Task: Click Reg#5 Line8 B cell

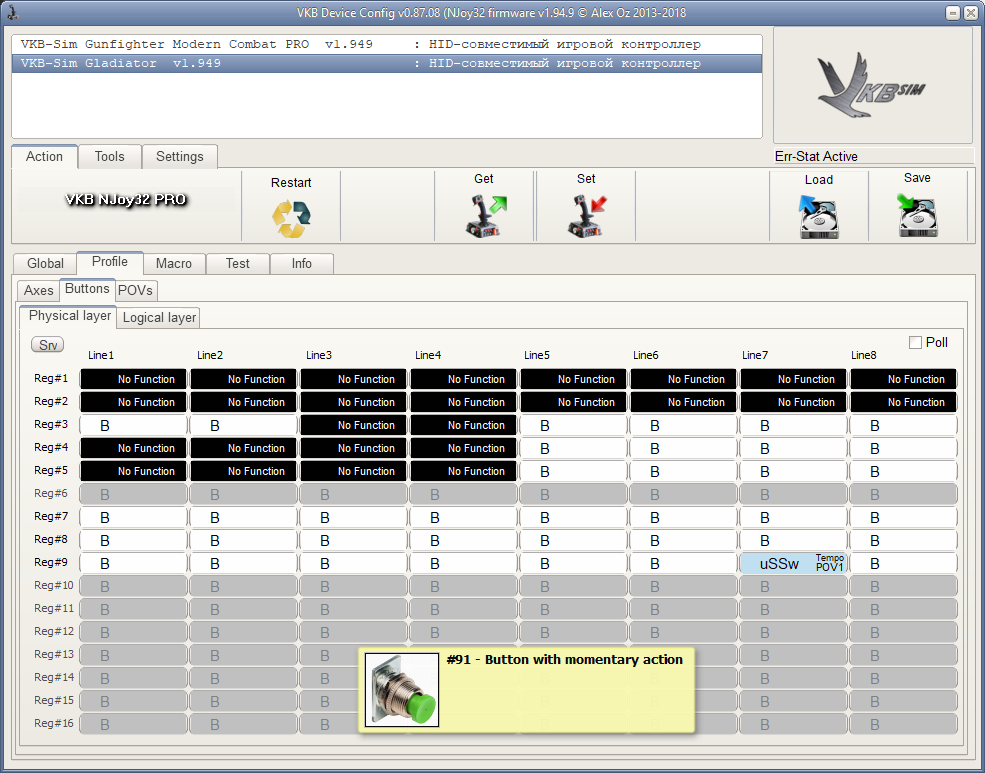Action: tap(903, 471)
